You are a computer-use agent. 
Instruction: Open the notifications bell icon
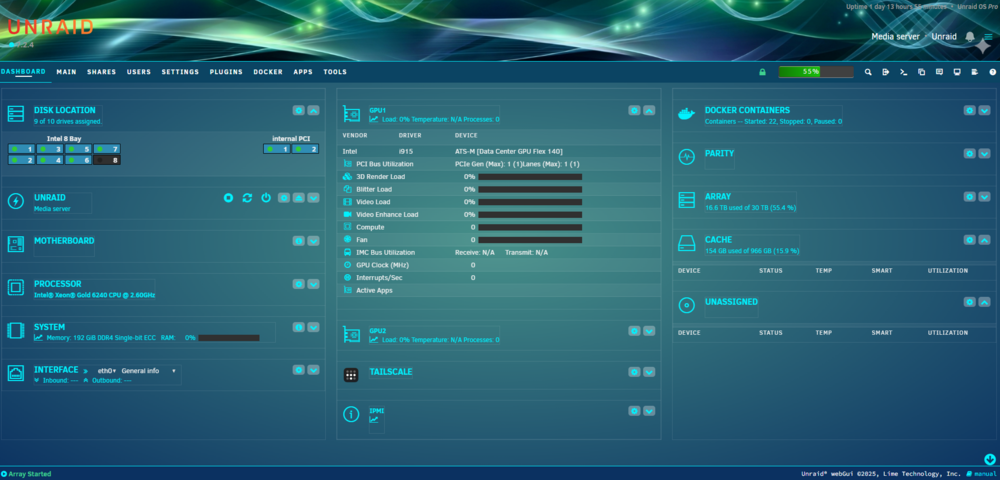(970, 36)
